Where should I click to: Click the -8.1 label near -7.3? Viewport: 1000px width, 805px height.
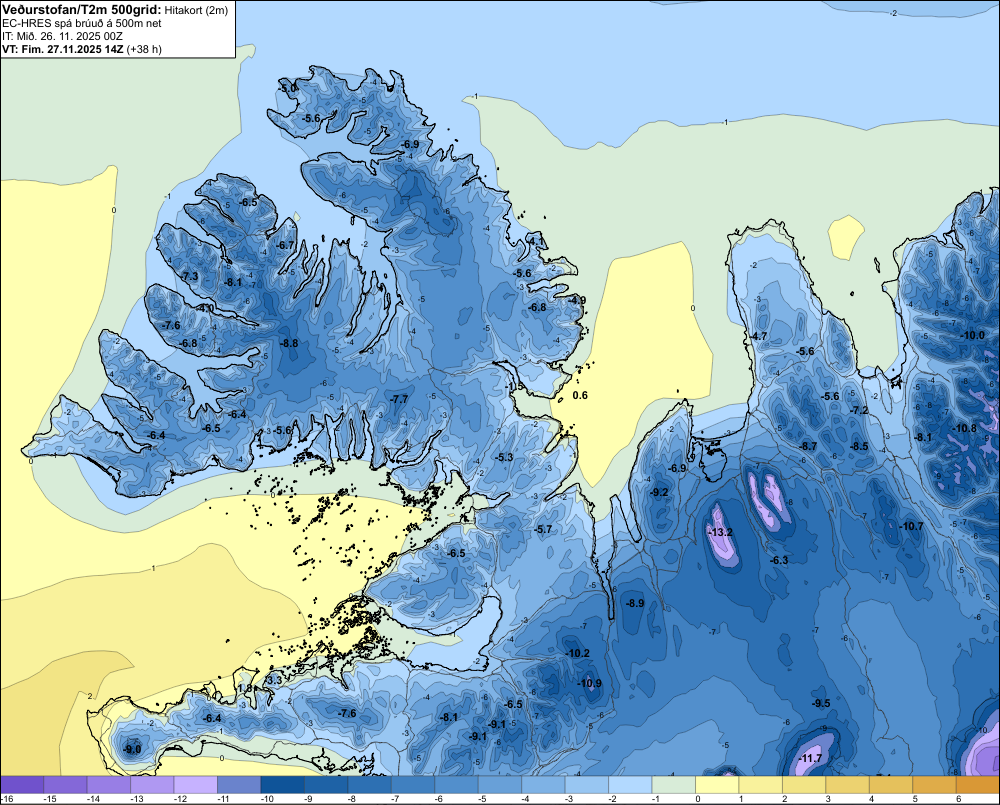coord(233,283)
